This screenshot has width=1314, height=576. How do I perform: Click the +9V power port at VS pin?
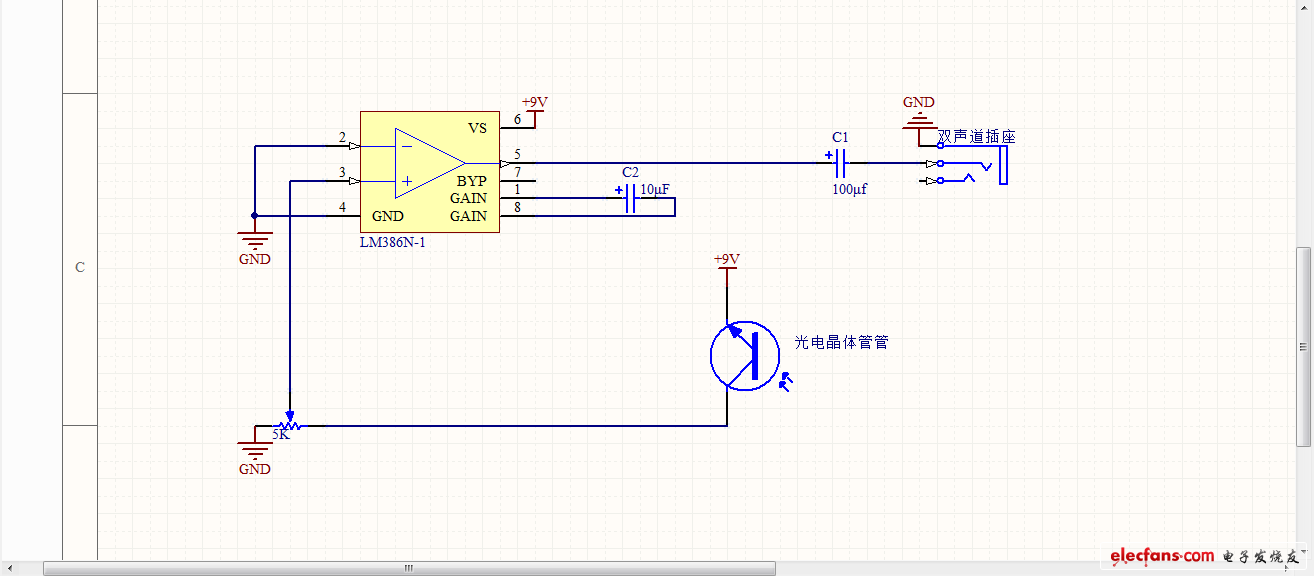coord(535,104)
